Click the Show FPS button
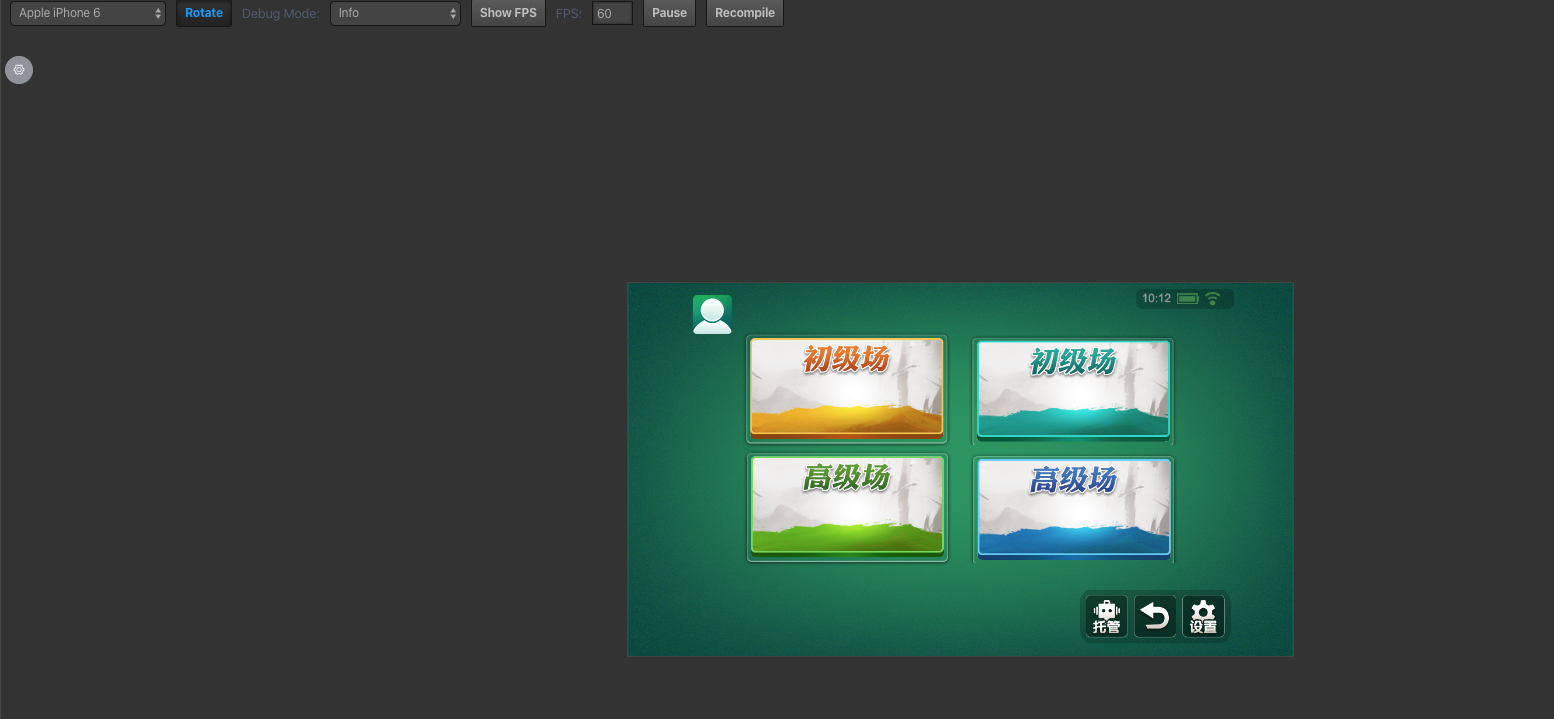 point(508,13)
